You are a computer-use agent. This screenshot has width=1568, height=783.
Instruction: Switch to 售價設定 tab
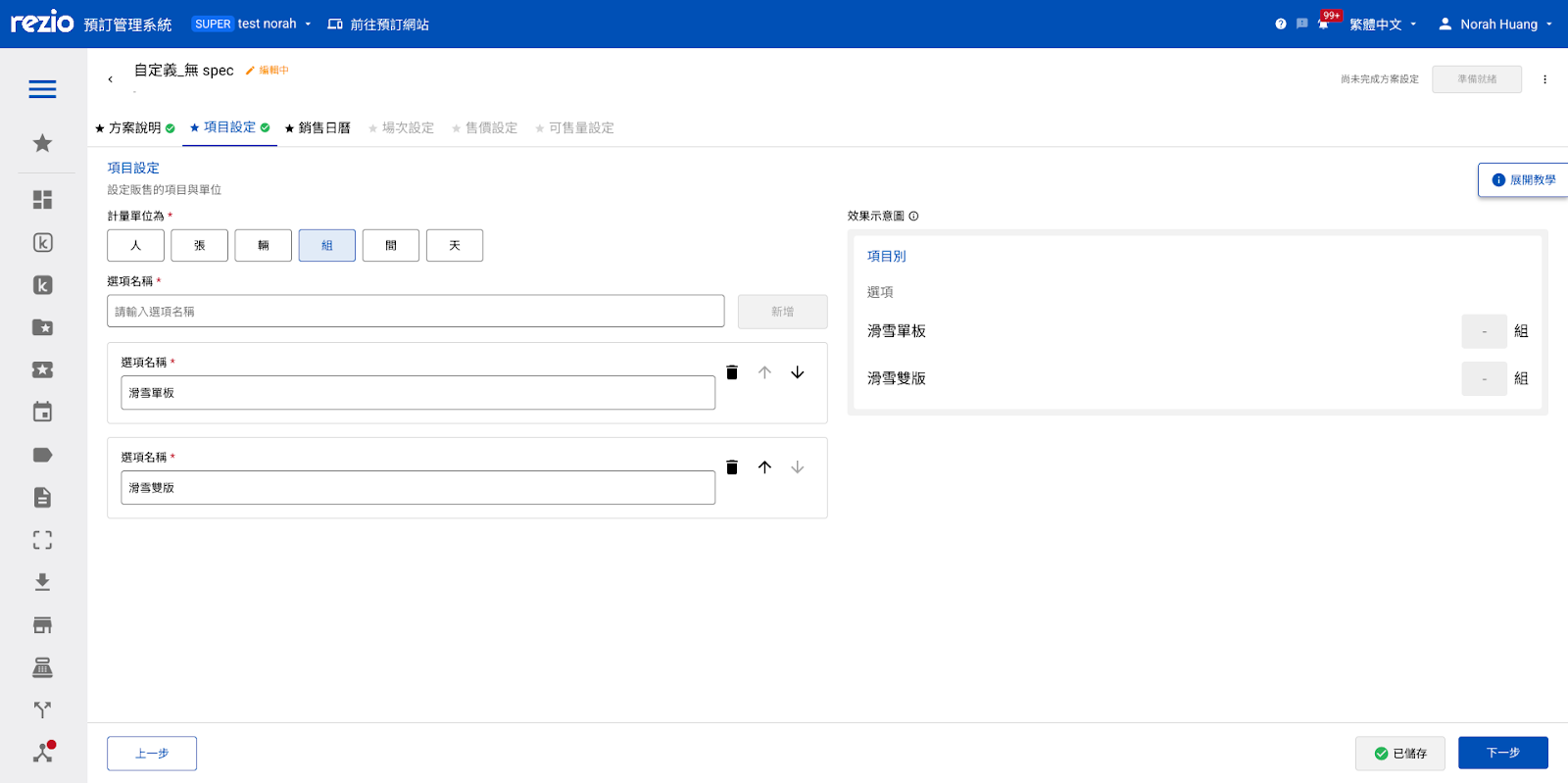(x=484, y=127)
